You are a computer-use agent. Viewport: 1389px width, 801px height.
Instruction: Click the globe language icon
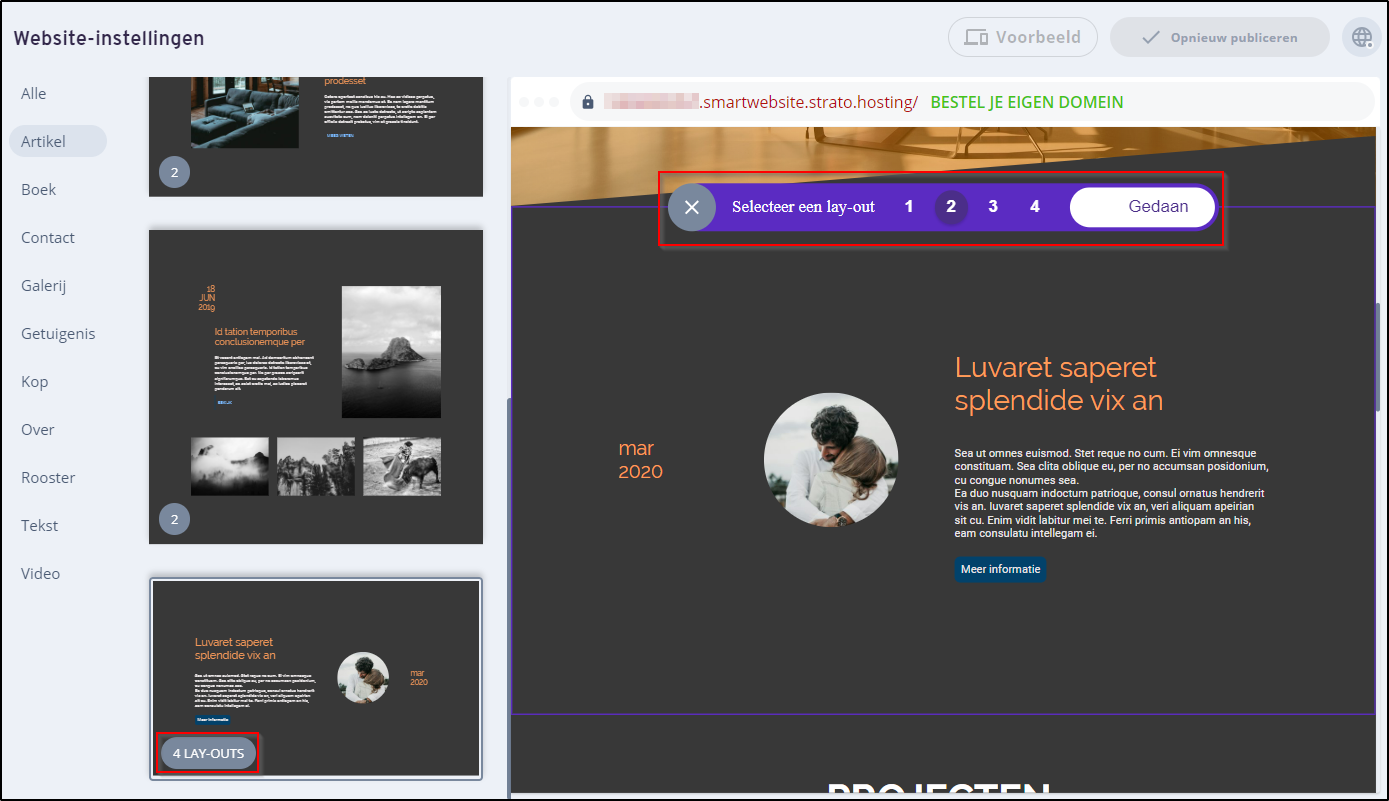pyautogui.click(x=1362, y=38)
